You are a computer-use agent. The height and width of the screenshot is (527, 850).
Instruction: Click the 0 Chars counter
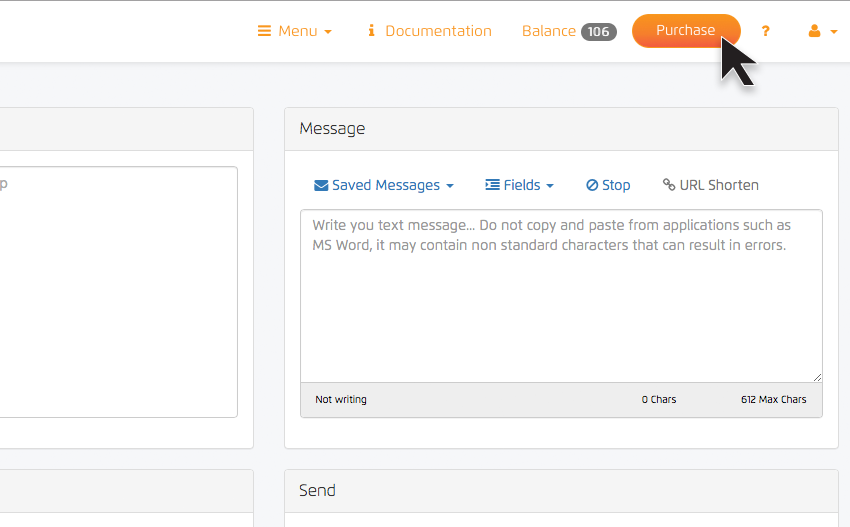click(659, 400)
